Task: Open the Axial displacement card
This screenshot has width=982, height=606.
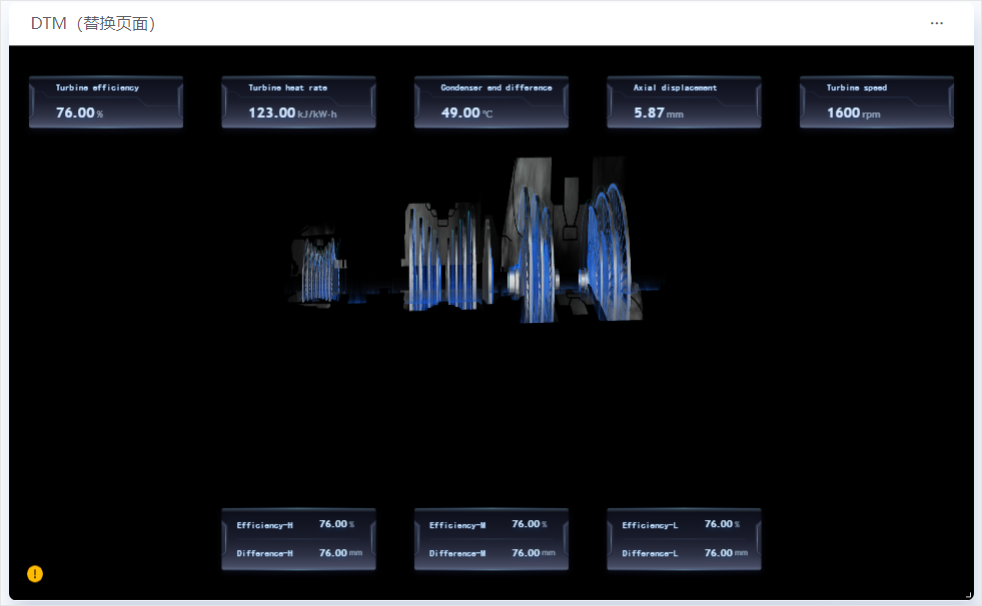Action: tap(684, 102)
